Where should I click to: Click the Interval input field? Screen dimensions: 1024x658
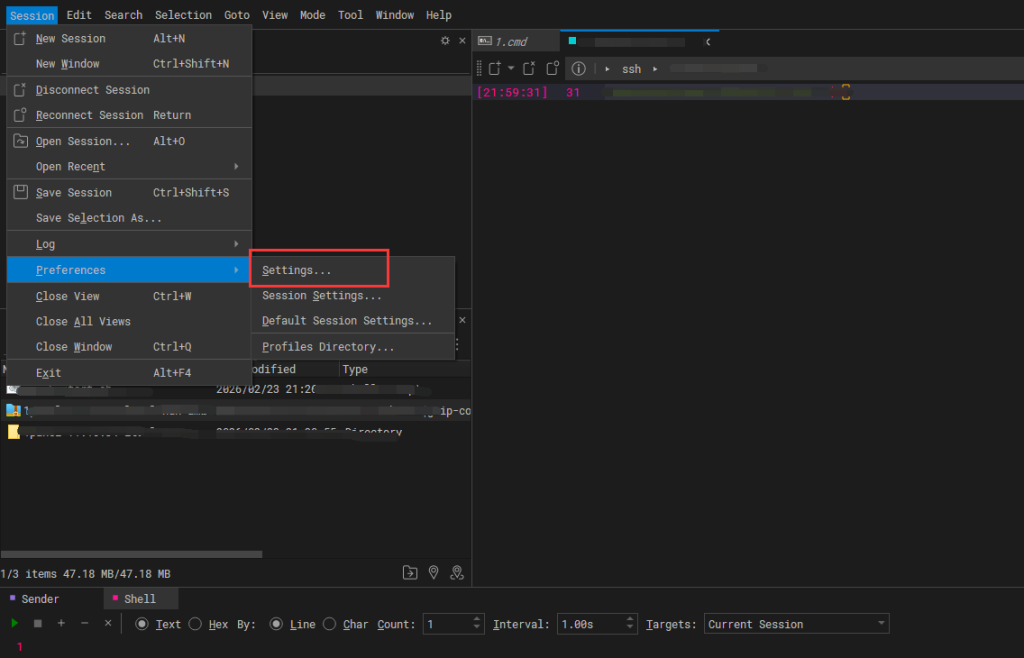(x=588, y=624)
